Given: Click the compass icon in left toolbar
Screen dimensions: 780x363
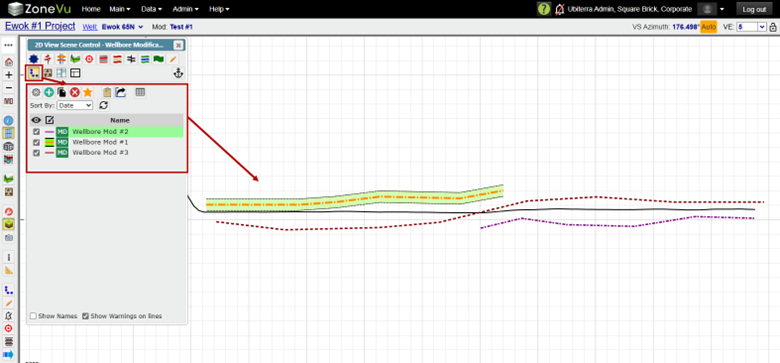Looking at the screenshot, I should [x=8, y=120].
